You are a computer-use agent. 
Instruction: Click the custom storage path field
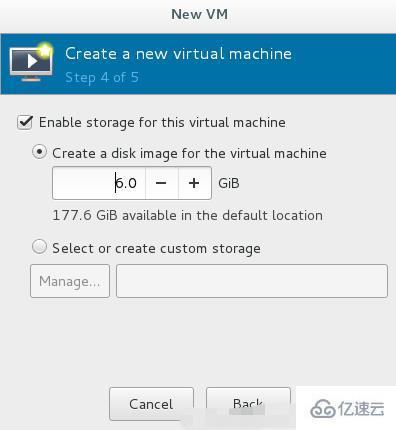click(252, 281)
